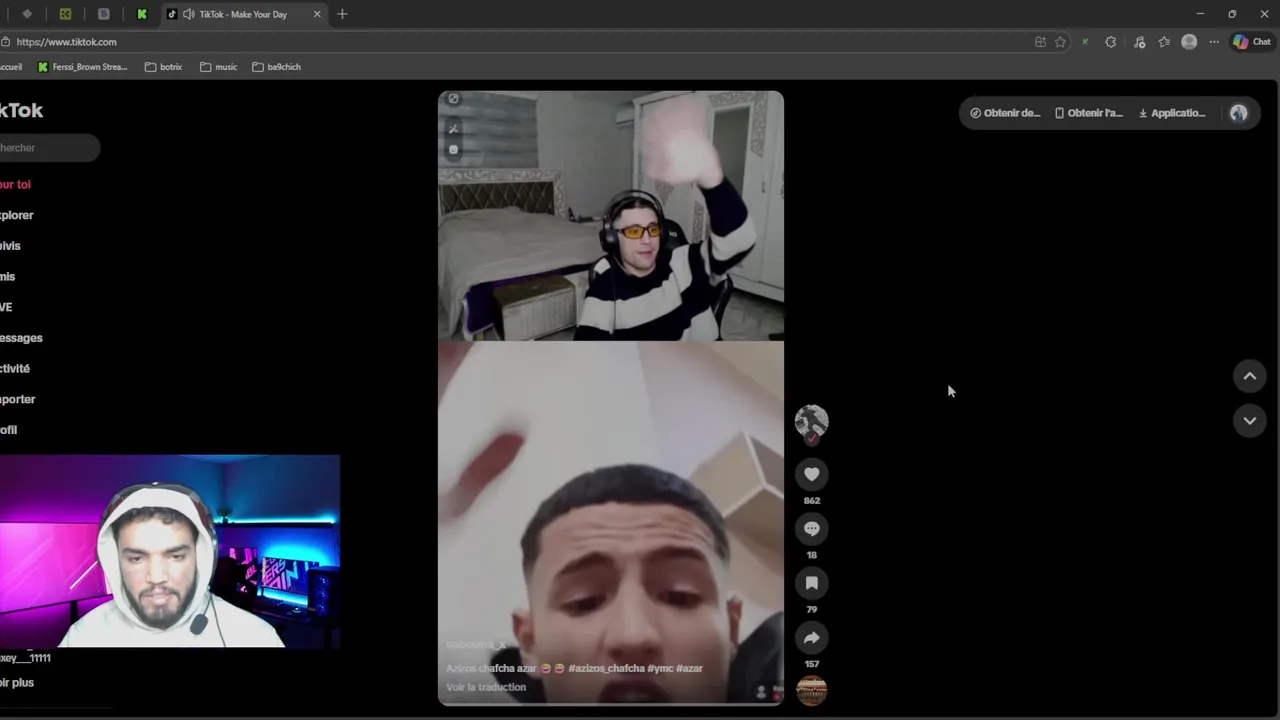The image size is (1280, 720).
Task: Open the spinning sound disc thumbnail
Action: [x=812, y=690]
